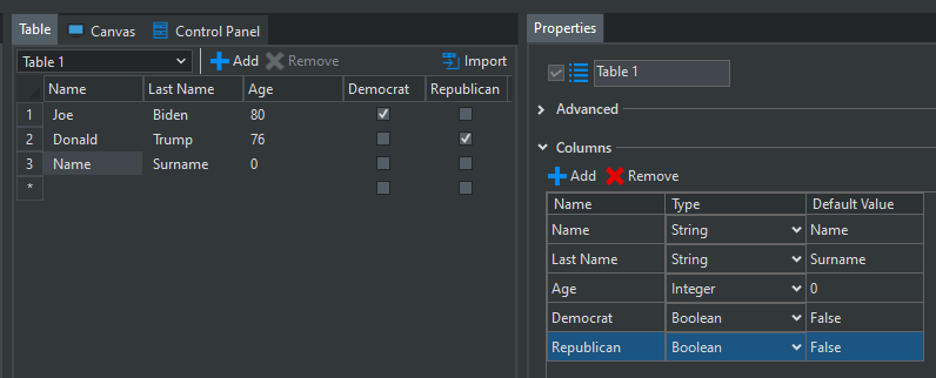The height and width of the screenshot is (378, 936).
Task: Click the Import icon
Action: click(x=450, y=61)
